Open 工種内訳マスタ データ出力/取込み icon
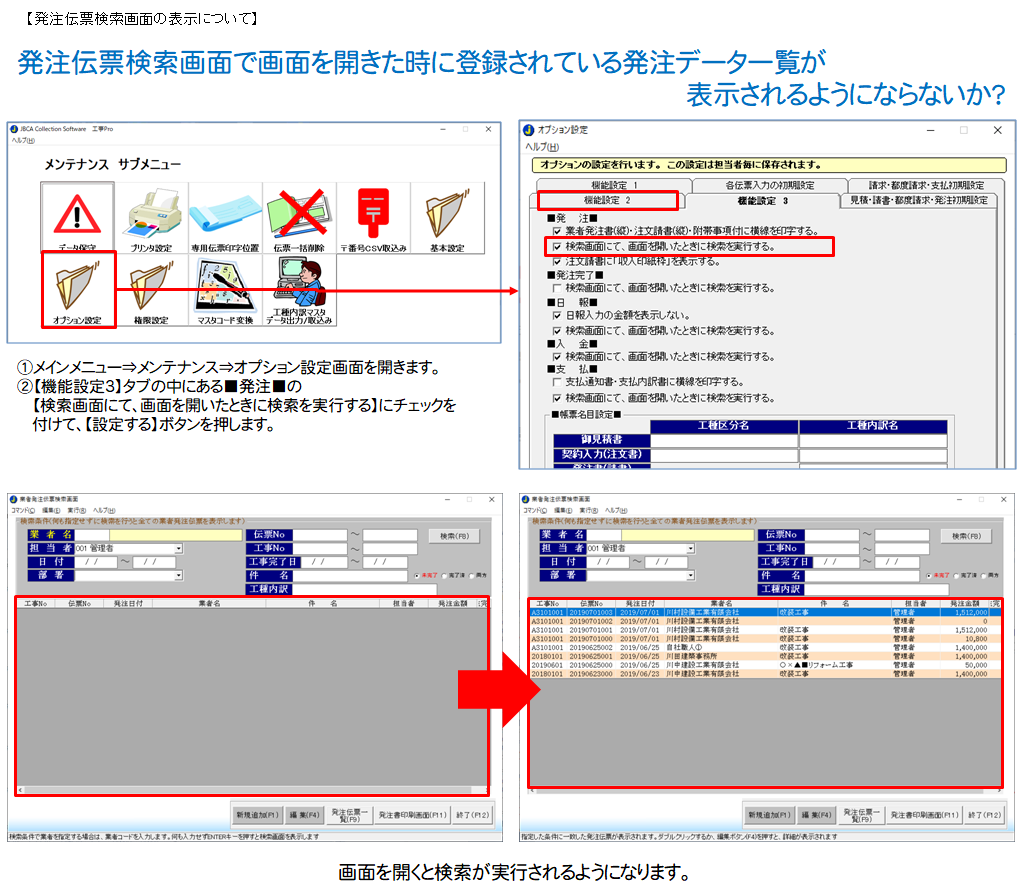The width and height of the screenshot is (1023, 889). (299, 291)
